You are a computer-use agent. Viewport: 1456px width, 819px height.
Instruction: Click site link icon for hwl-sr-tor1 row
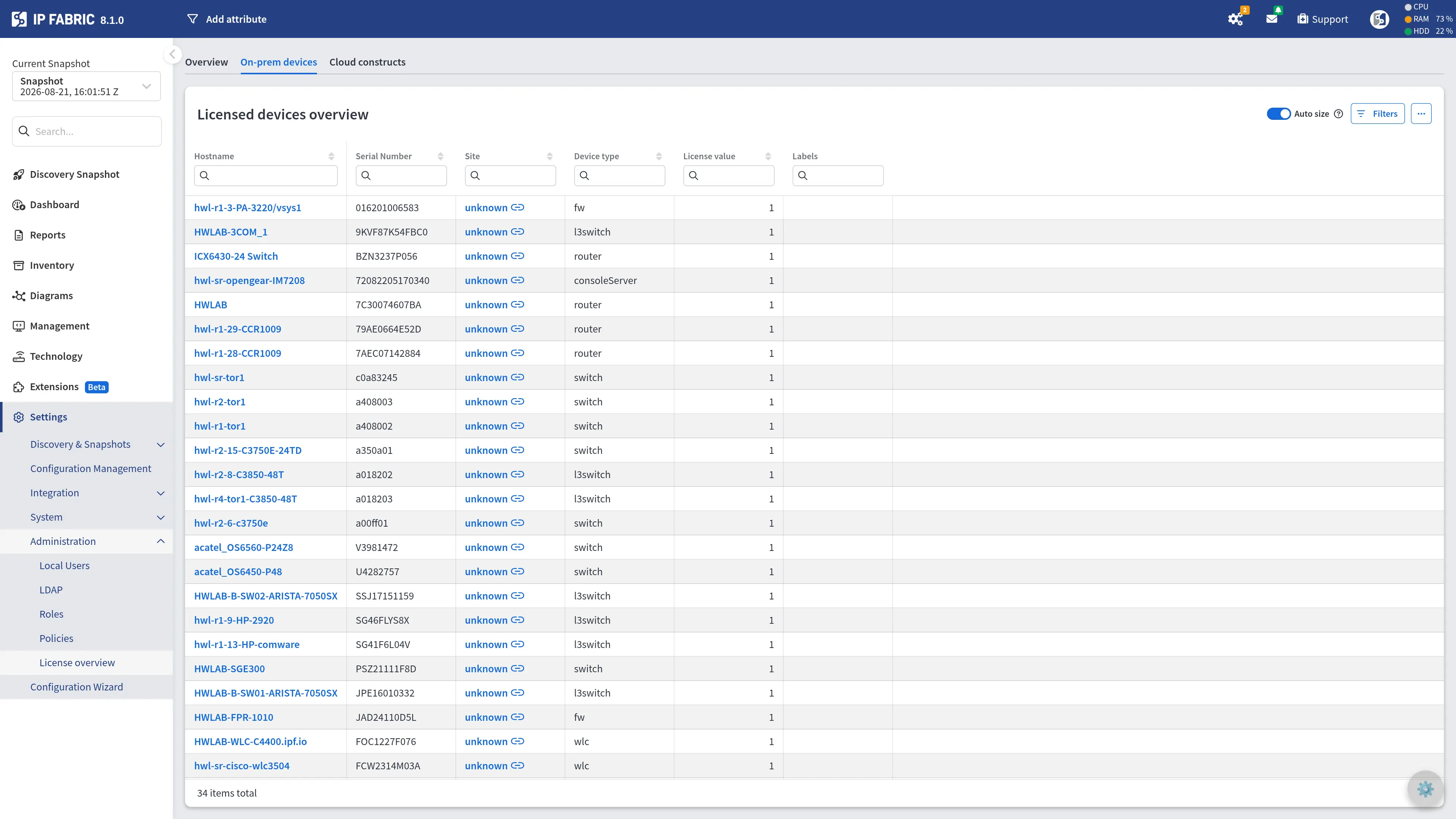pos(518,378)
